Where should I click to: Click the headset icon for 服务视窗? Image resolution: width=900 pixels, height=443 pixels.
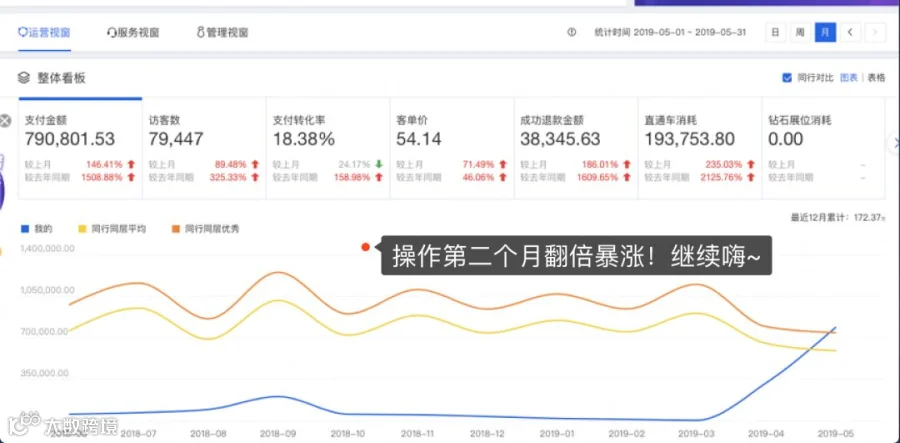pos(111,33)
